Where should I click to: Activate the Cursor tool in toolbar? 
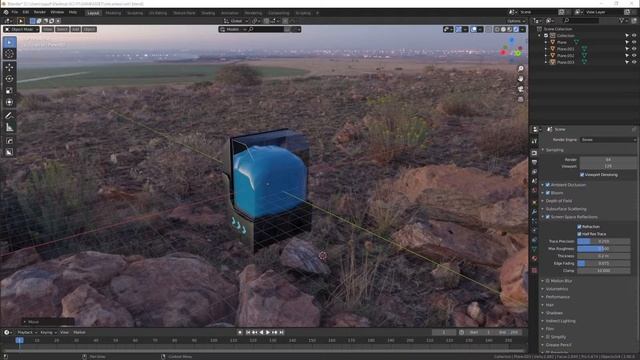[x=9, y=54]
